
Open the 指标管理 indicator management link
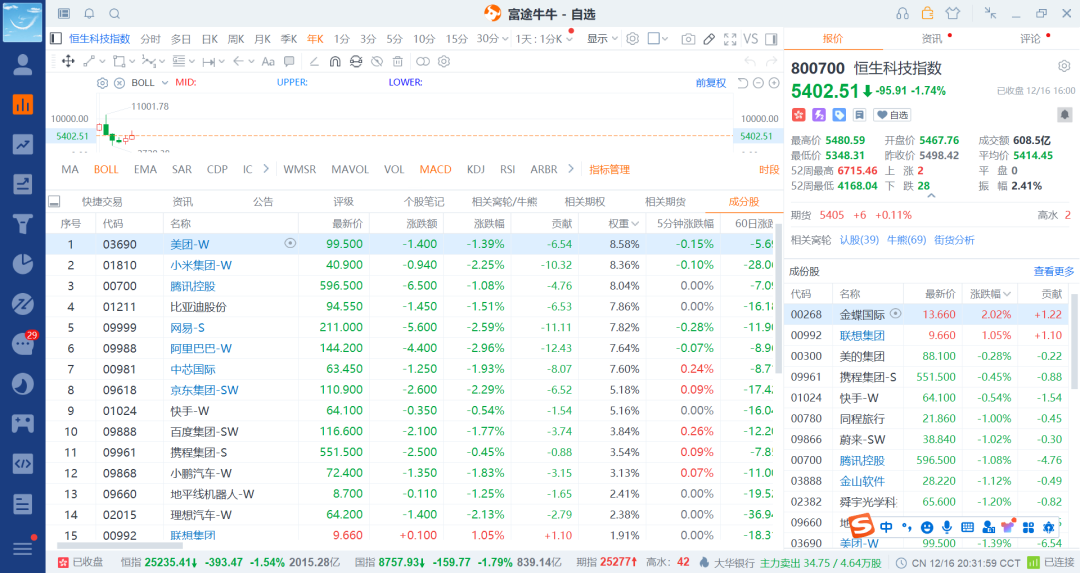(609, 169)
